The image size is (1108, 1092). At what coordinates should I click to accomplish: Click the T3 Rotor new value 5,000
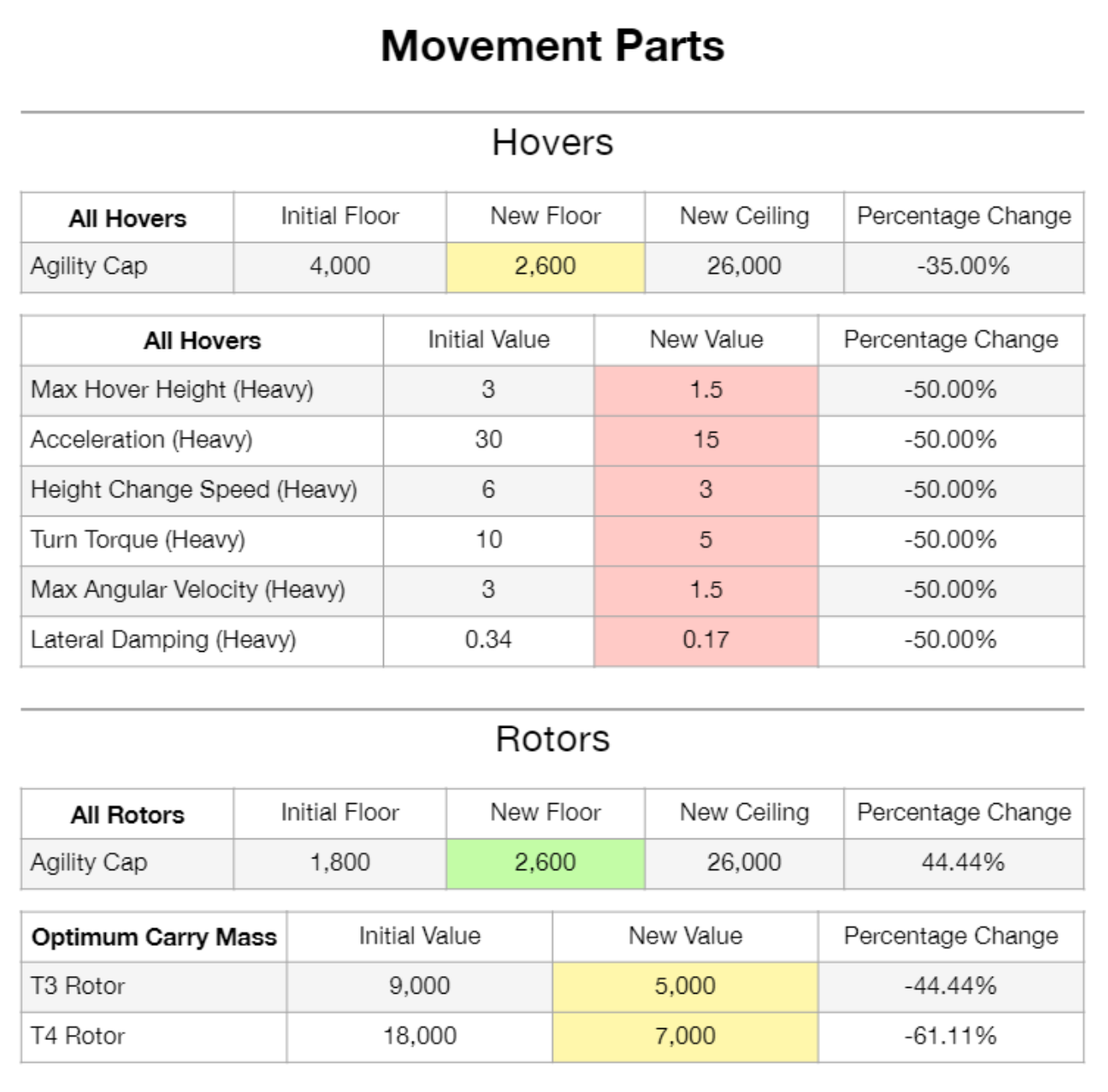coord(685,986)
